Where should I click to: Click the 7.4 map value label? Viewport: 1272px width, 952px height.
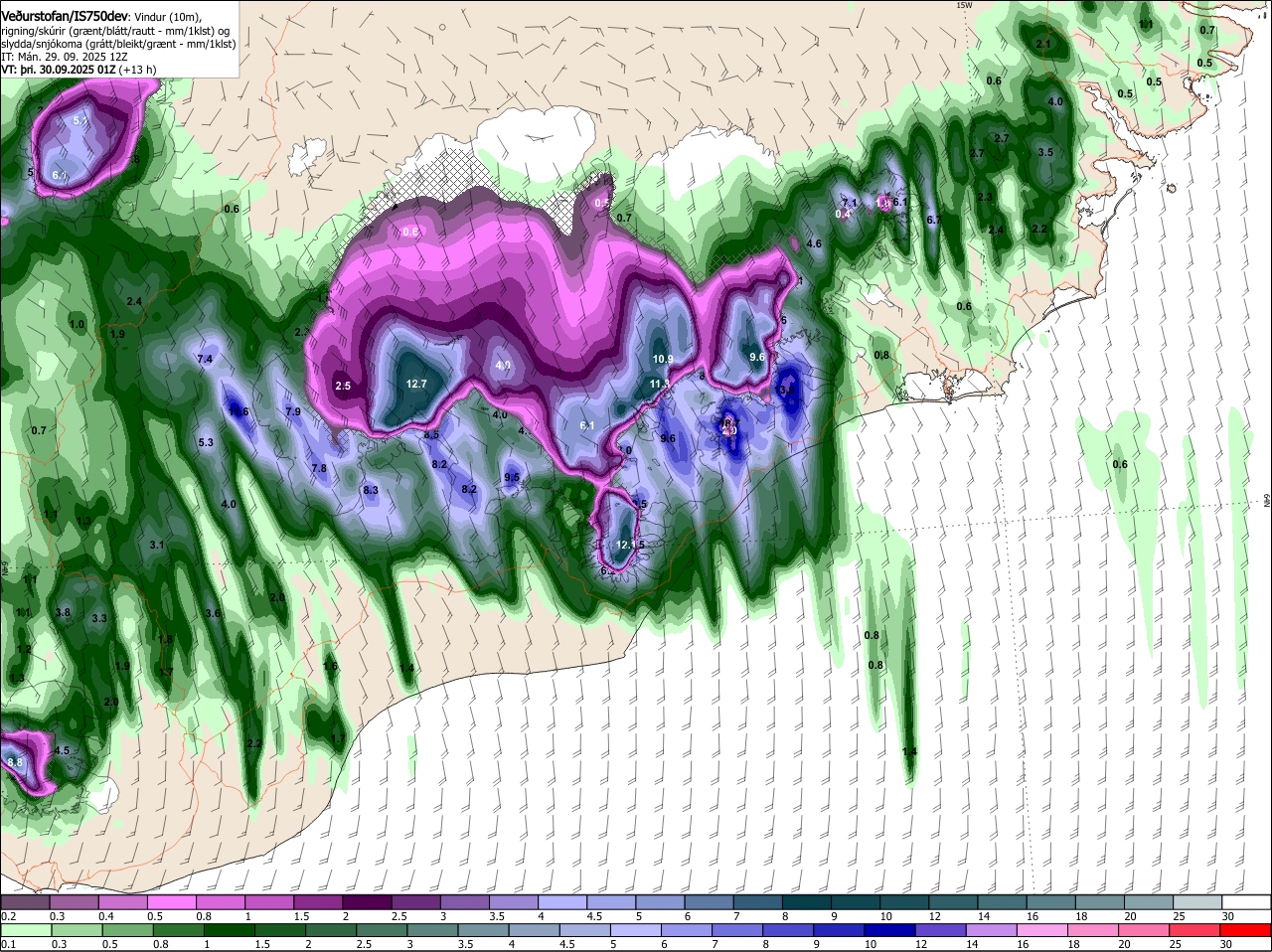tap(206, 359)
